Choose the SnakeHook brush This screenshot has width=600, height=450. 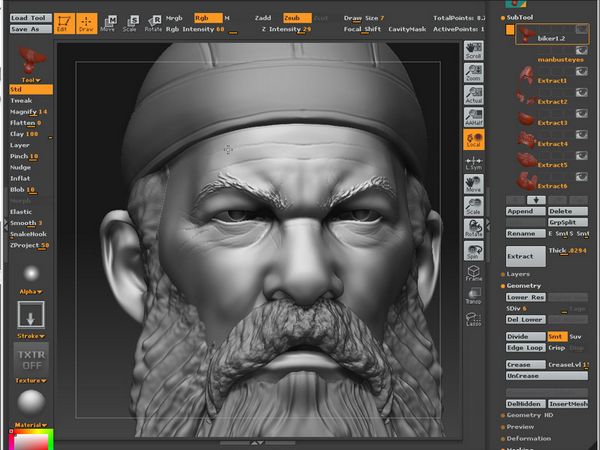click(27, 234)
